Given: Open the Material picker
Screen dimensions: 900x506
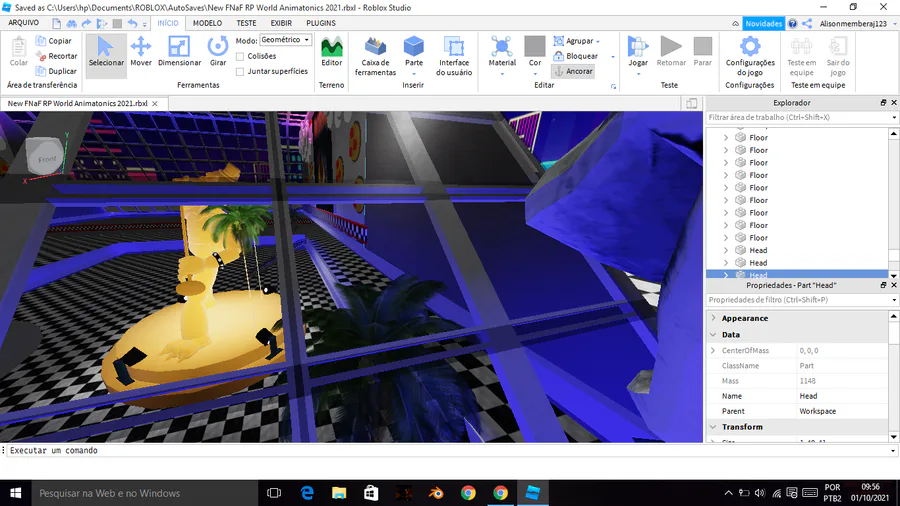Looking at the screenshot, I should coord(502,50).
